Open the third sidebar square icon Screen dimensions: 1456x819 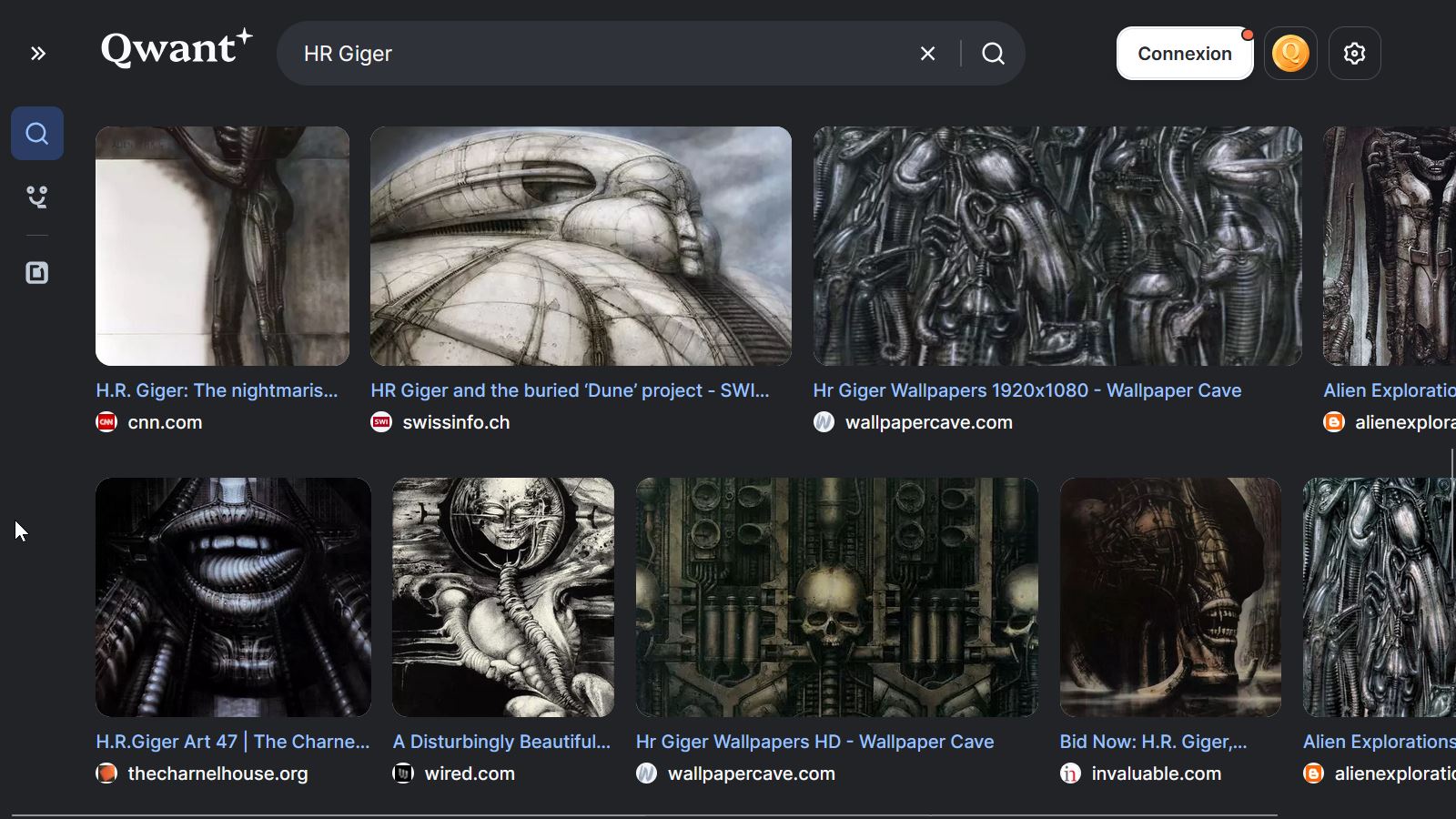[37, 273]
